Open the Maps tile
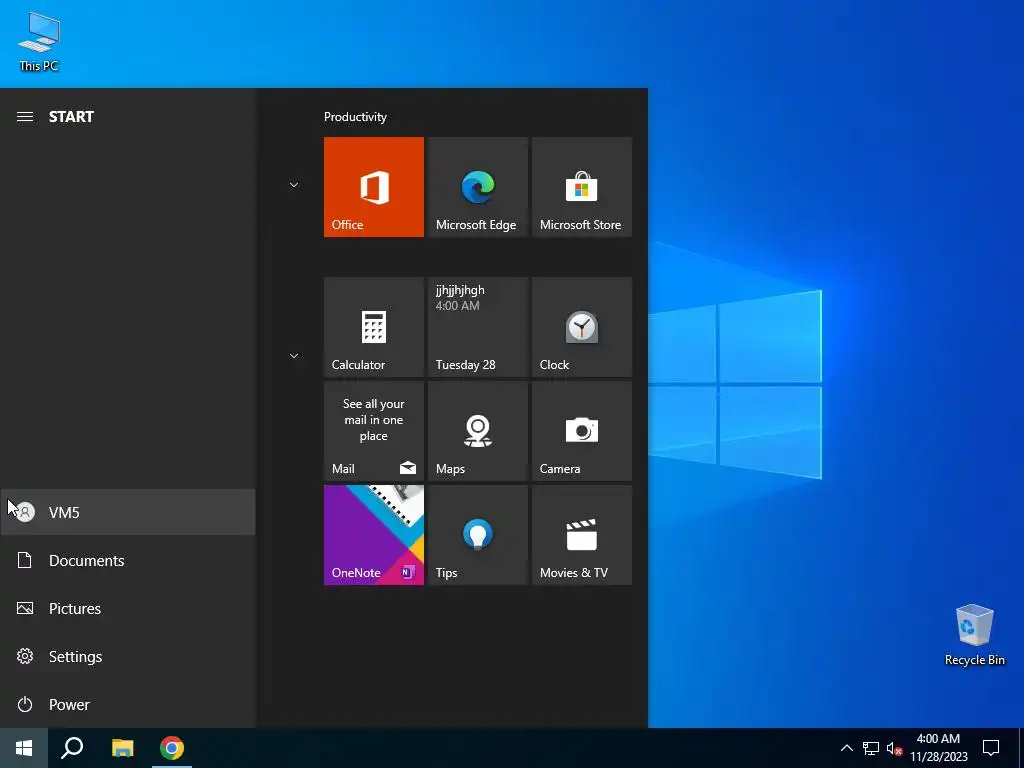1024x768 pixels. tap(477, 431)
